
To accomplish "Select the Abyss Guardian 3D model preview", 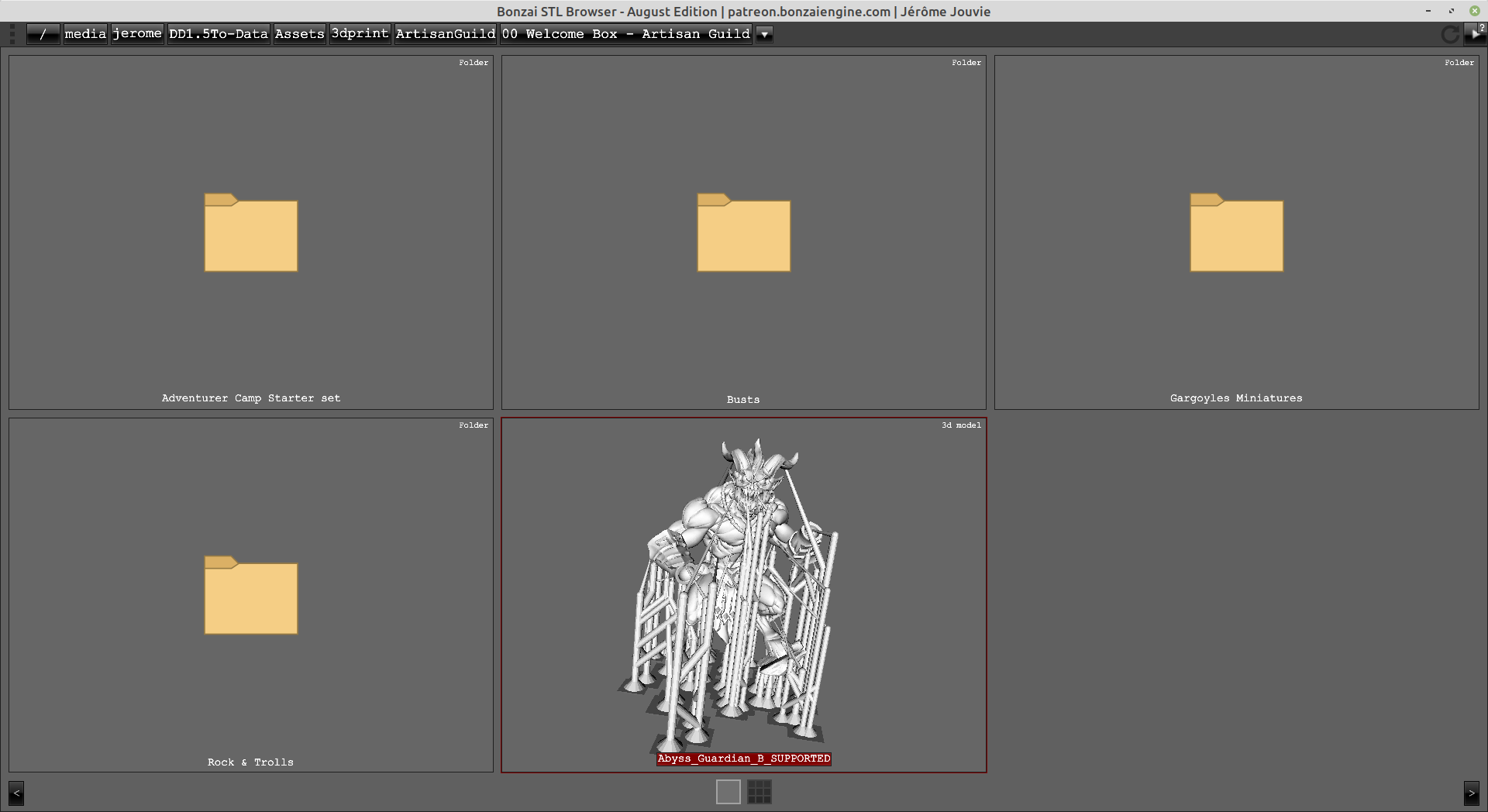I will click(x=744, y=595).
